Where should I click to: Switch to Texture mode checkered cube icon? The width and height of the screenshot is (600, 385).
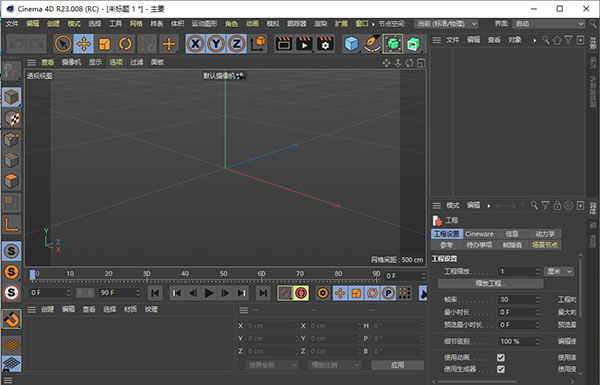[x=11, y=119]
